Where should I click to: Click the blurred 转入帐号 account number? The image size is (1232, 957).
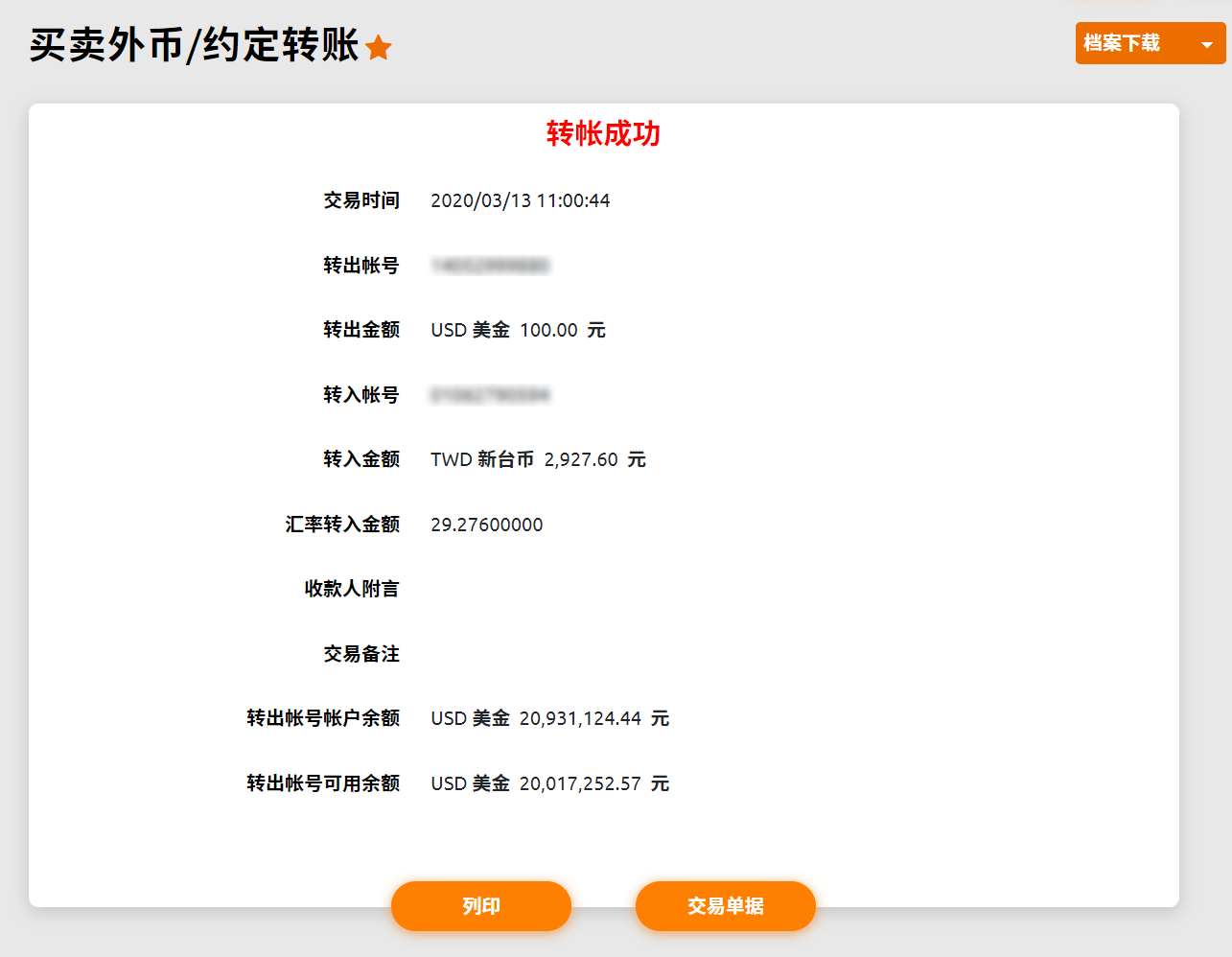click(x=490, y=395)
